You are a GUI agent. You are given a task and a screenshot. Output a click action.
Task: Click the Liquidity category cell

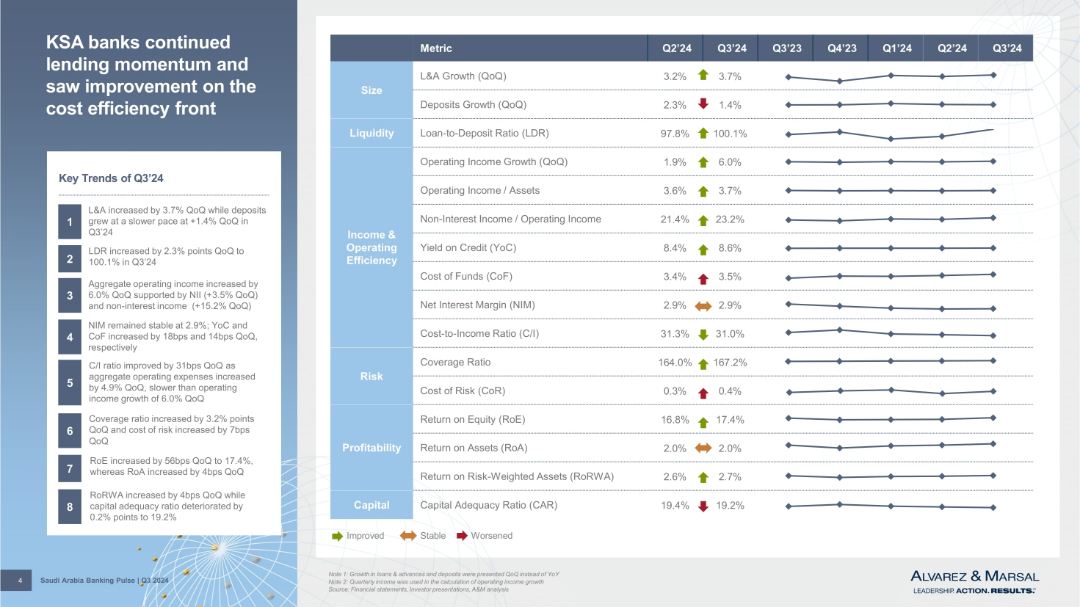tap(371, 133)
